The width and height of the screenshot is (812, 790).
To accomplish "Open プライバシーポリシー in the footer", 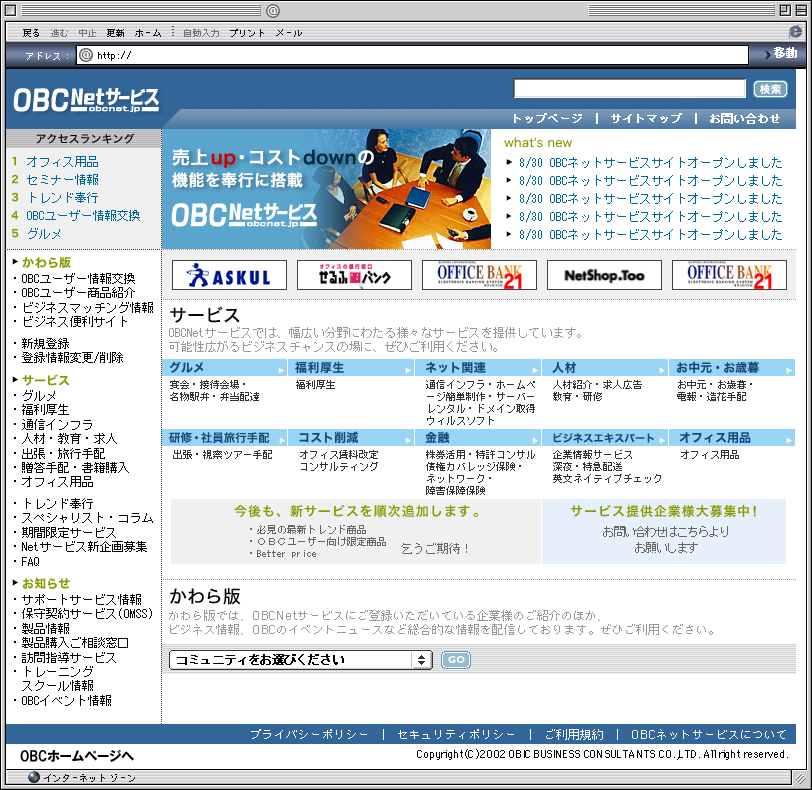I will coord(309,734).
